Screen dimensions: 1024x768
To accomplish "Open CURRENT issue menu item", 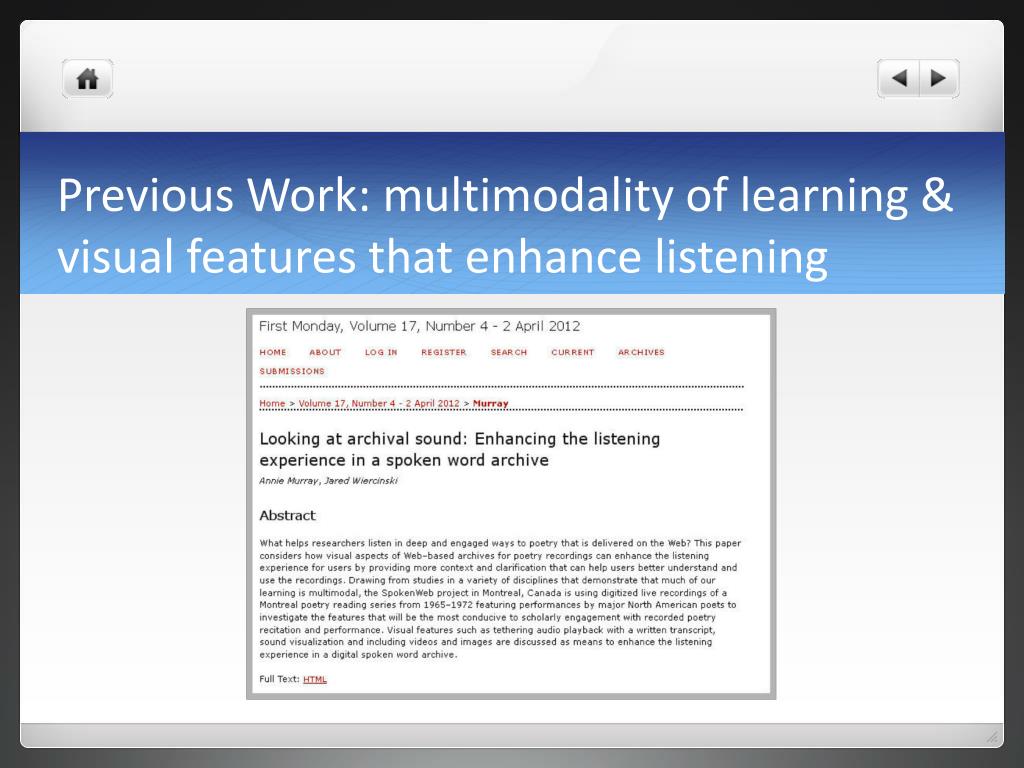I will (x=572, y=352).
